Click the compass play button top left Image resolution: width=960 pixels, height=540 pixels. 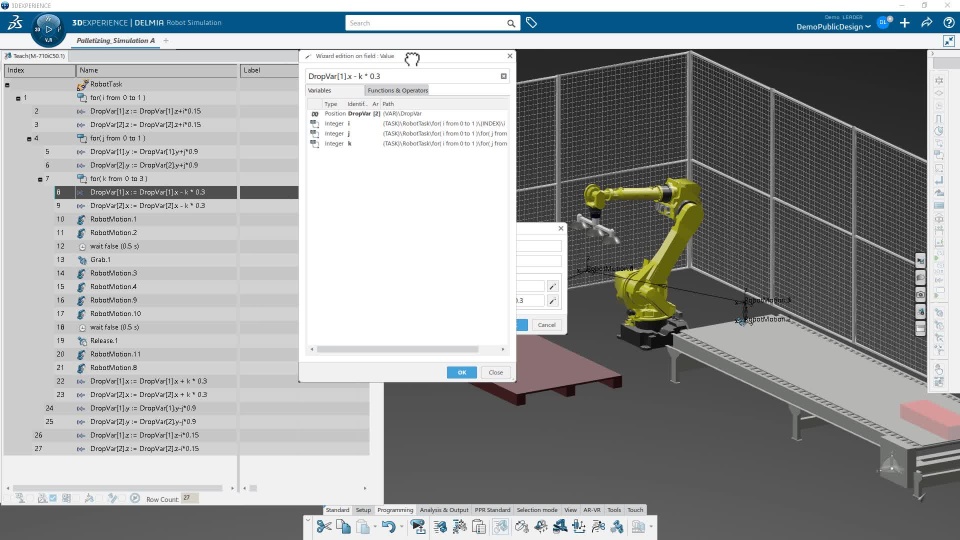48,29
